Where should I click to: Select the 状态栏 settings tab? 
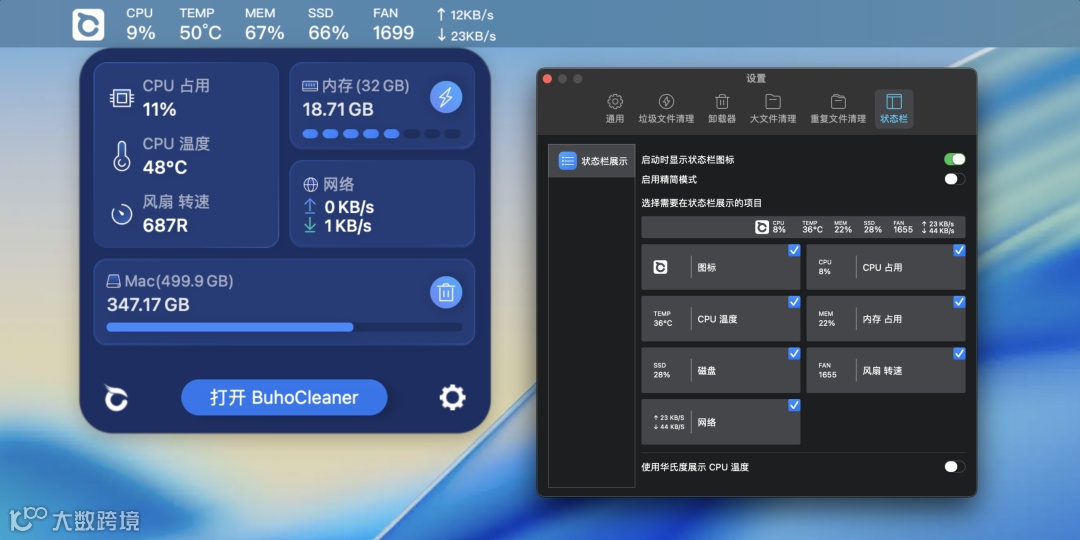[x=894, y=110]
